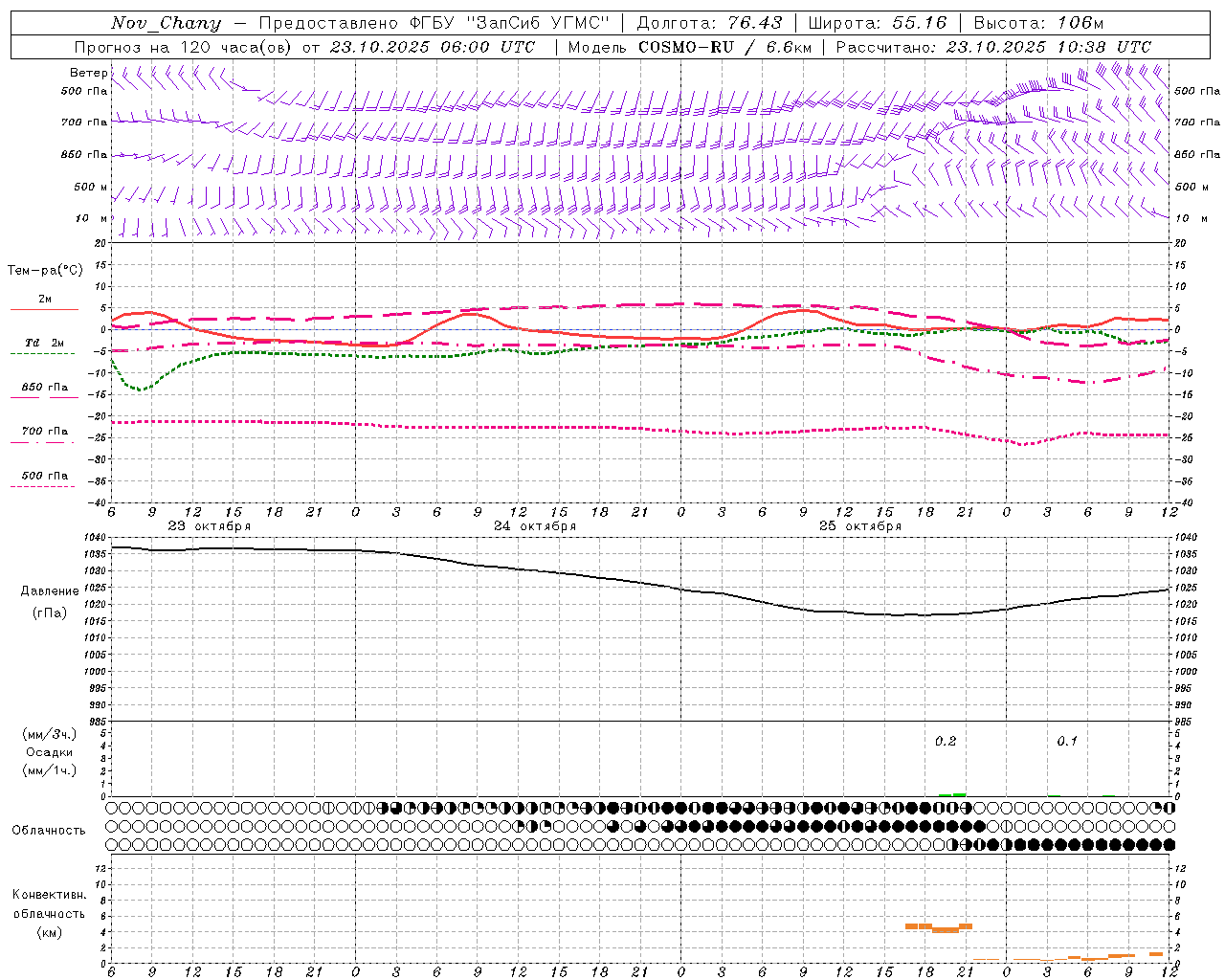Select the "Широта: 55.16" header field
Image resolution: width=1225 pixels, height=980 pixels.
coord(877,23)
